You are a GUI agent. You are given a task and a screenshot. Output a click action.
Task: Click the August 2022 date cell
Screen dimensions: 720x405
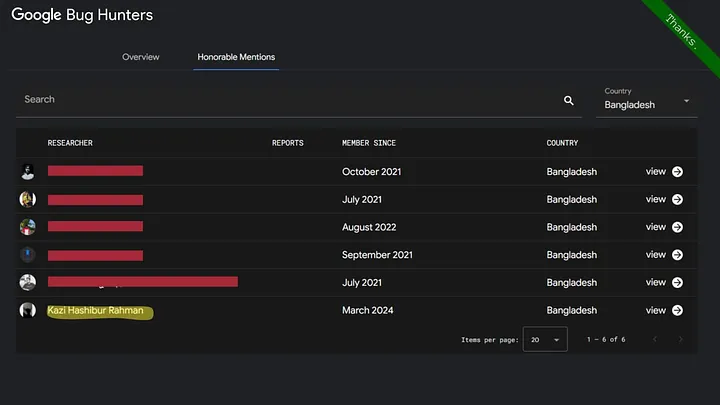click(369, 227)
